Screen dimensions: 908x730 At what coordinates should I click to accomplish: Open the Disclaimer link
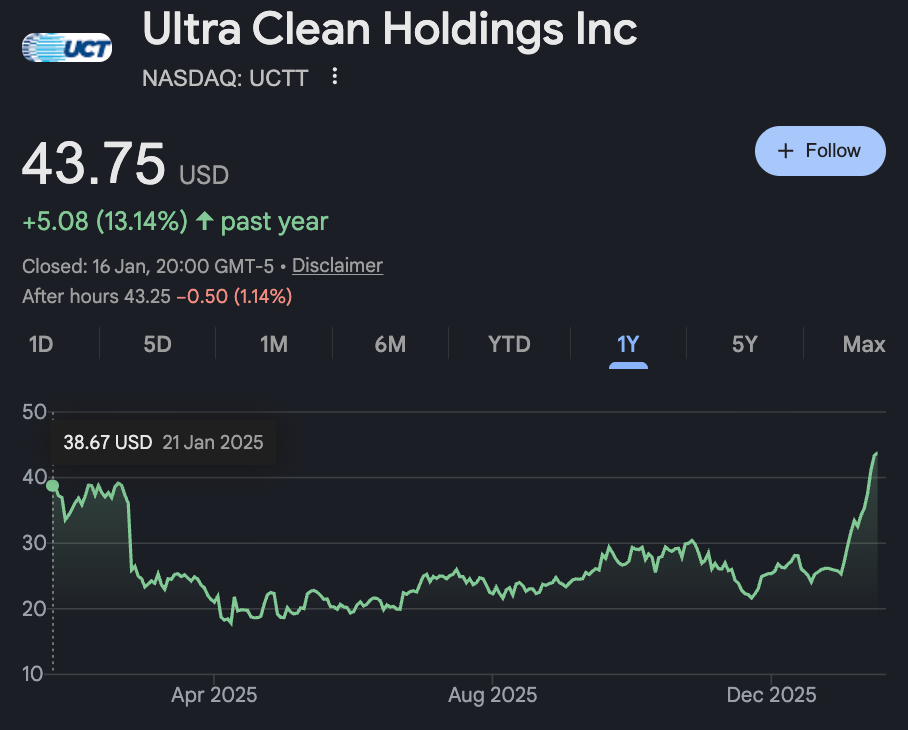[337, 266]
